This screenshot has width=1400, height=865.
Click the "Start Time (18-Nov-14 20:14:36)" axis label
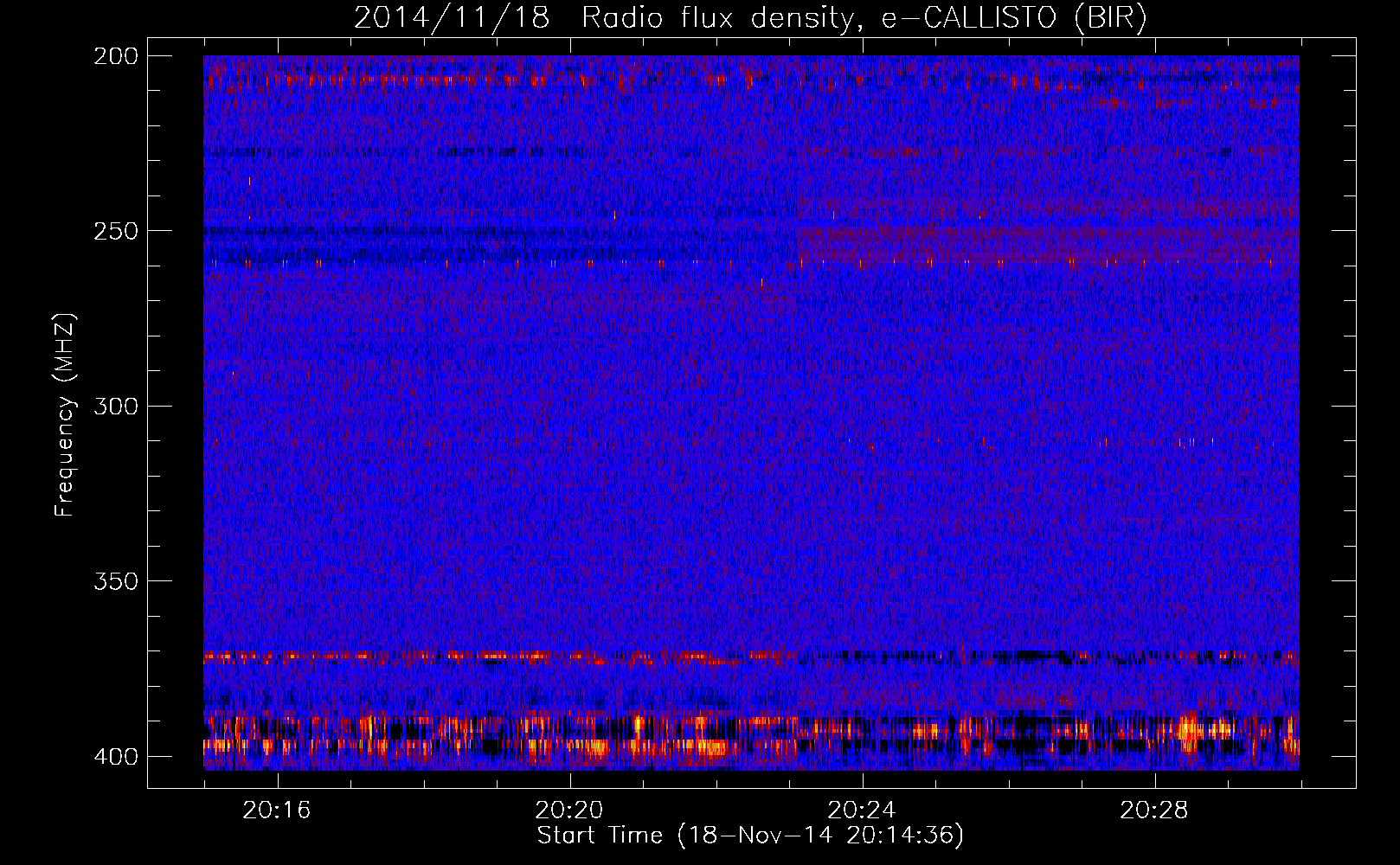750,836
